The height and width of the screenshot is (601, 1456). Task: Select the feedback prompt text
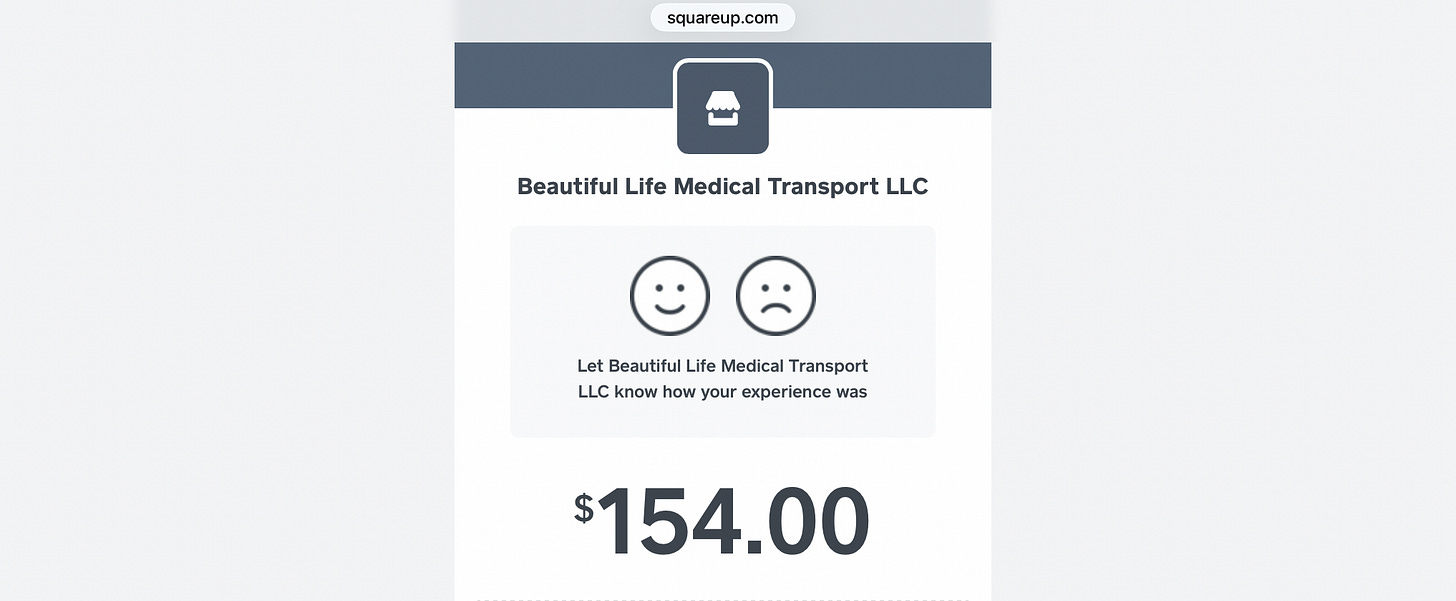click(x=722, y=378)
